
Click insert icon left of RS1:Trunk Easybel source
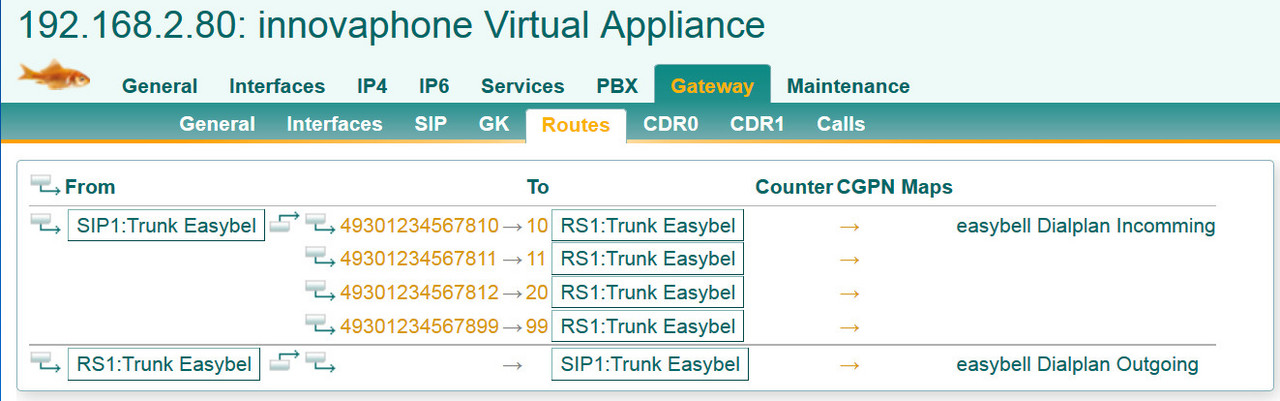coord(45,362)
